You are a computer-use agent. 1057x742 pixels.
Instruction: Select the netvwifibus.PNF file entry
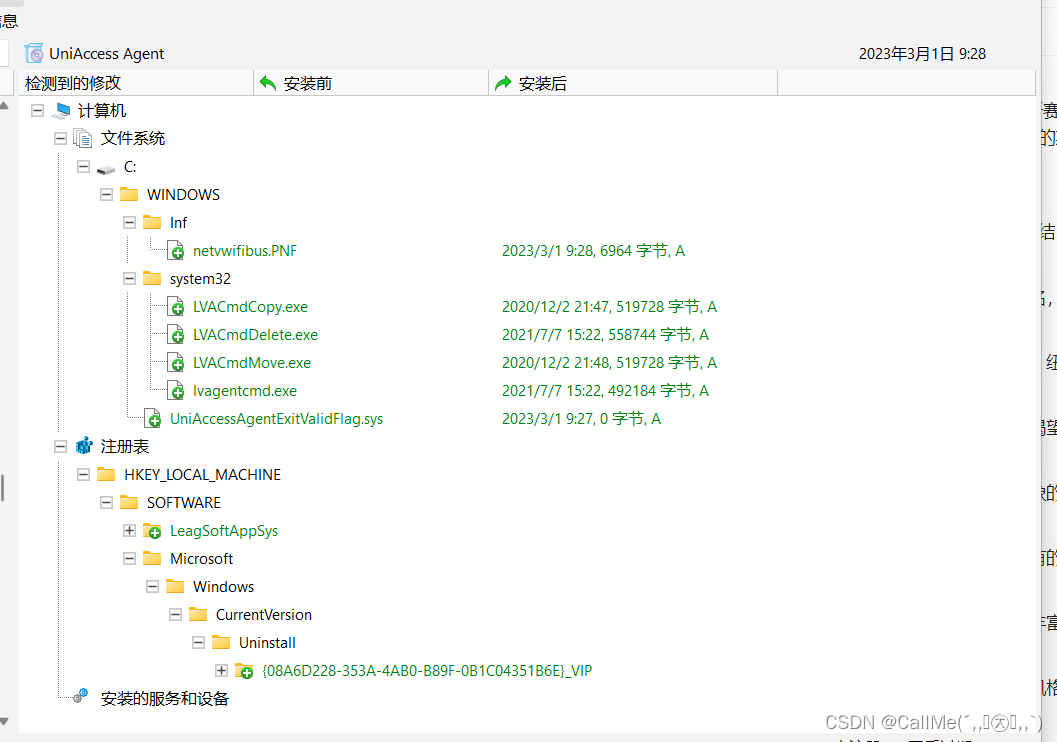click(x=245, y=251)
